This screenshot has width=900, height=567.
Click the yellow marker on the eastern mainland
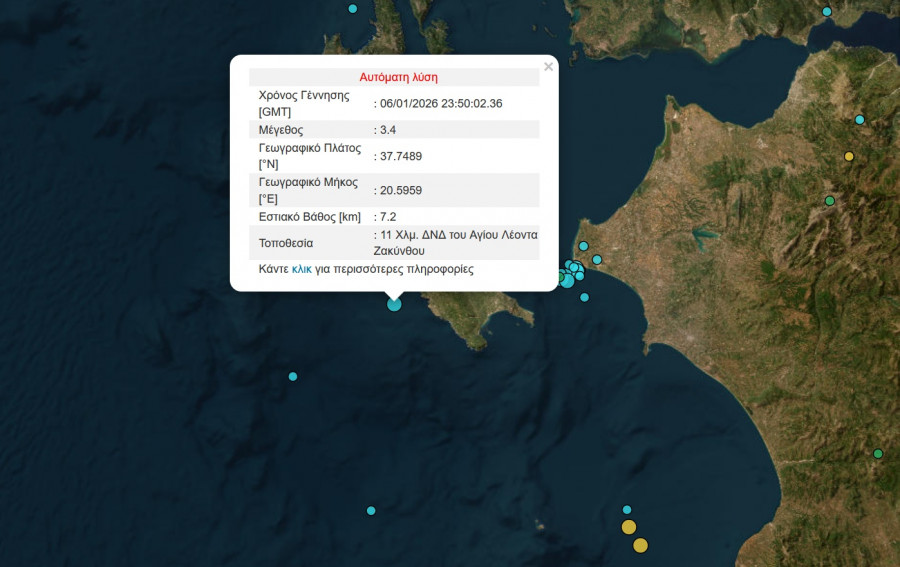coord(849,156)
